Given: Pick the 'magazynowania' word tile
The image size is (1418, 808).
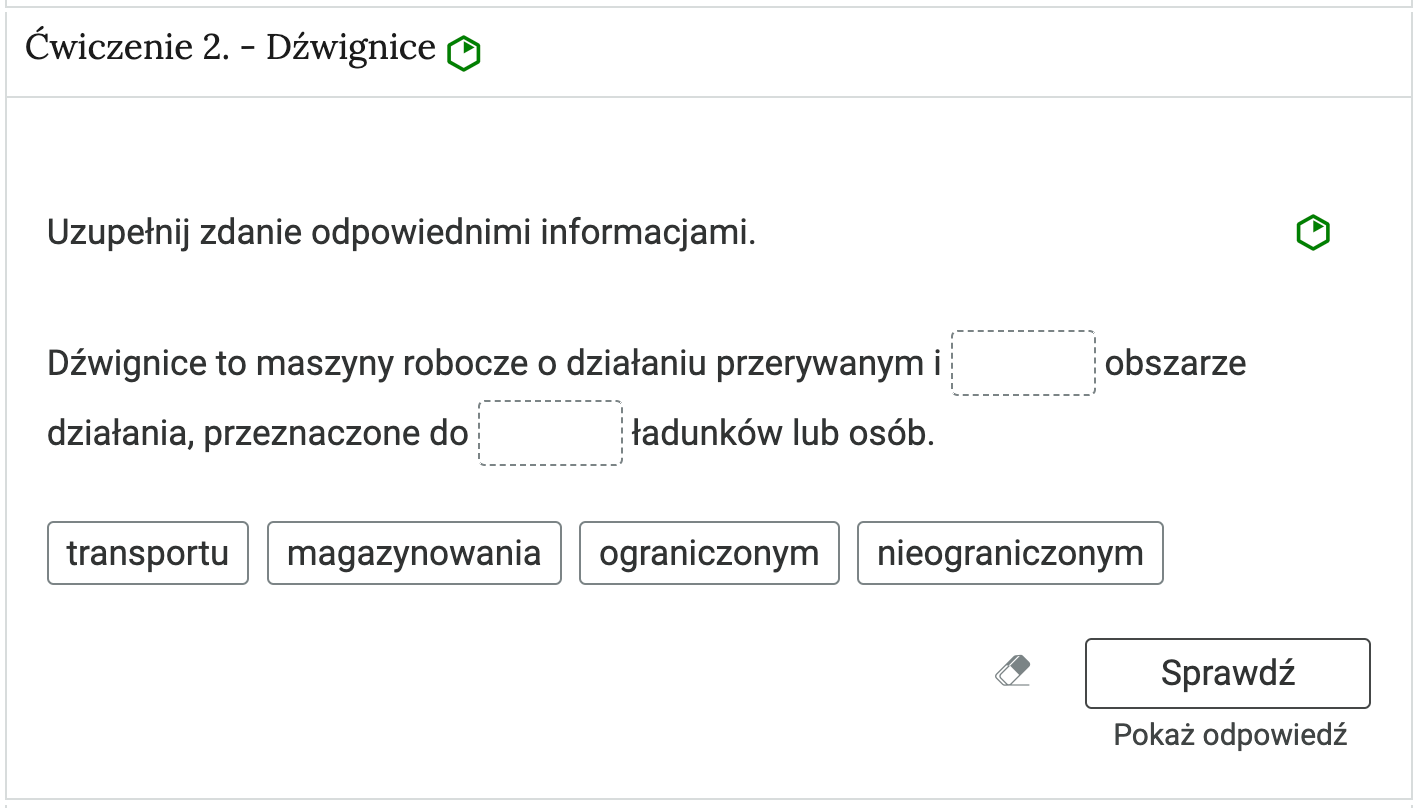Looking at the screenshot, I should pos(414,553).
